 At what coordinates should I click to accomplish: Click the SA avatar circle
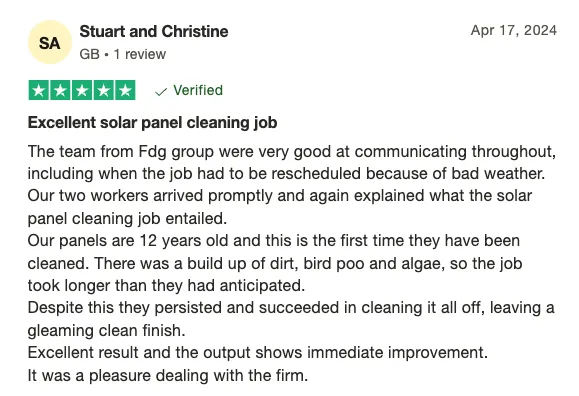(x=49, y=42)
